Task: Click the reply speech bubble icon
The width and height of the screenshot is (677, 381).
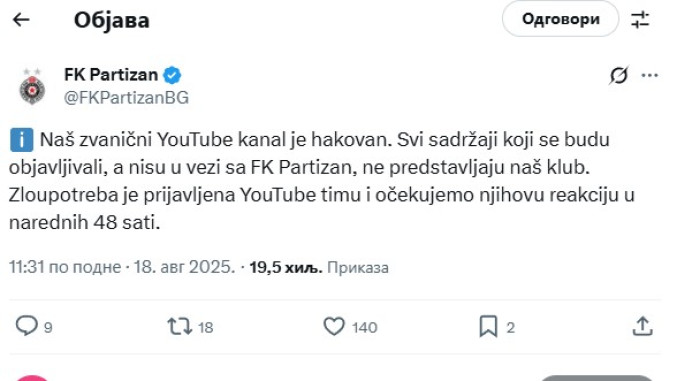Action: 26,326
